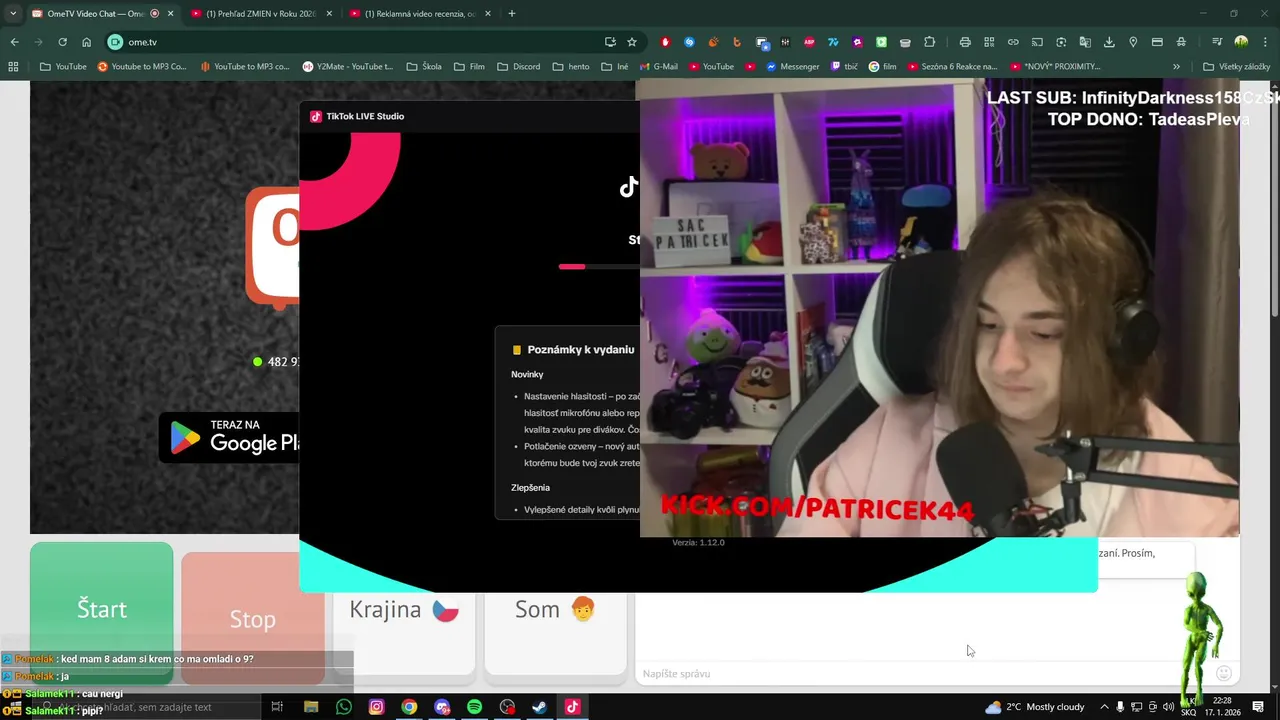Click the site info icon beside ome.tv

tap(115, 42)
